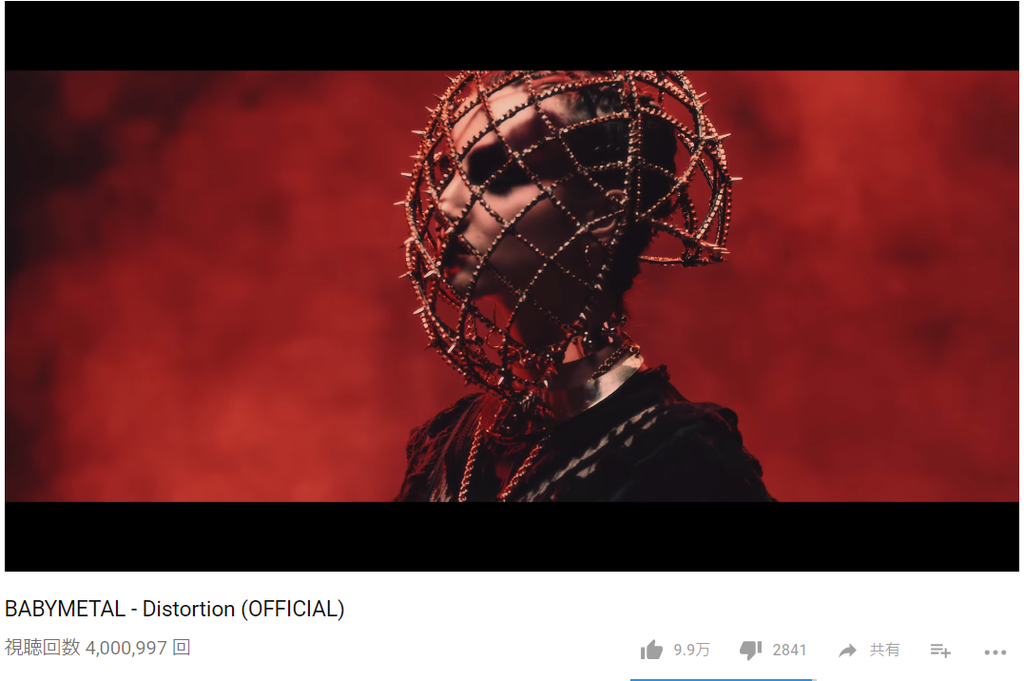Click the blue like-ratio bar
1024x681 pixels.
pyautogui.click(x=720, y=679)
